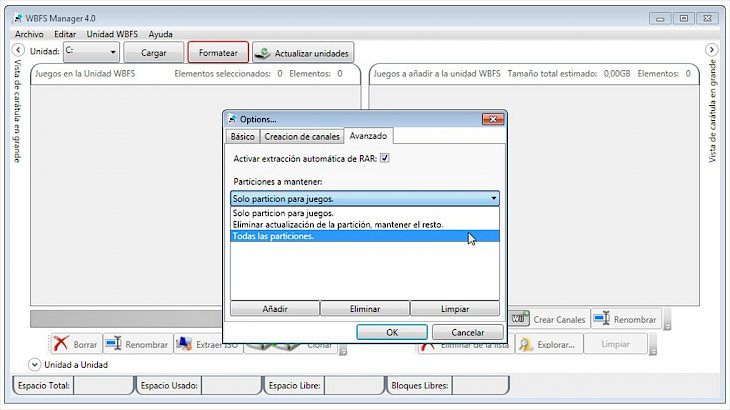Expand the left cover view arrow
Image resolution: width=730 pixels, height=410 pixels.
[x=18, y=50]
